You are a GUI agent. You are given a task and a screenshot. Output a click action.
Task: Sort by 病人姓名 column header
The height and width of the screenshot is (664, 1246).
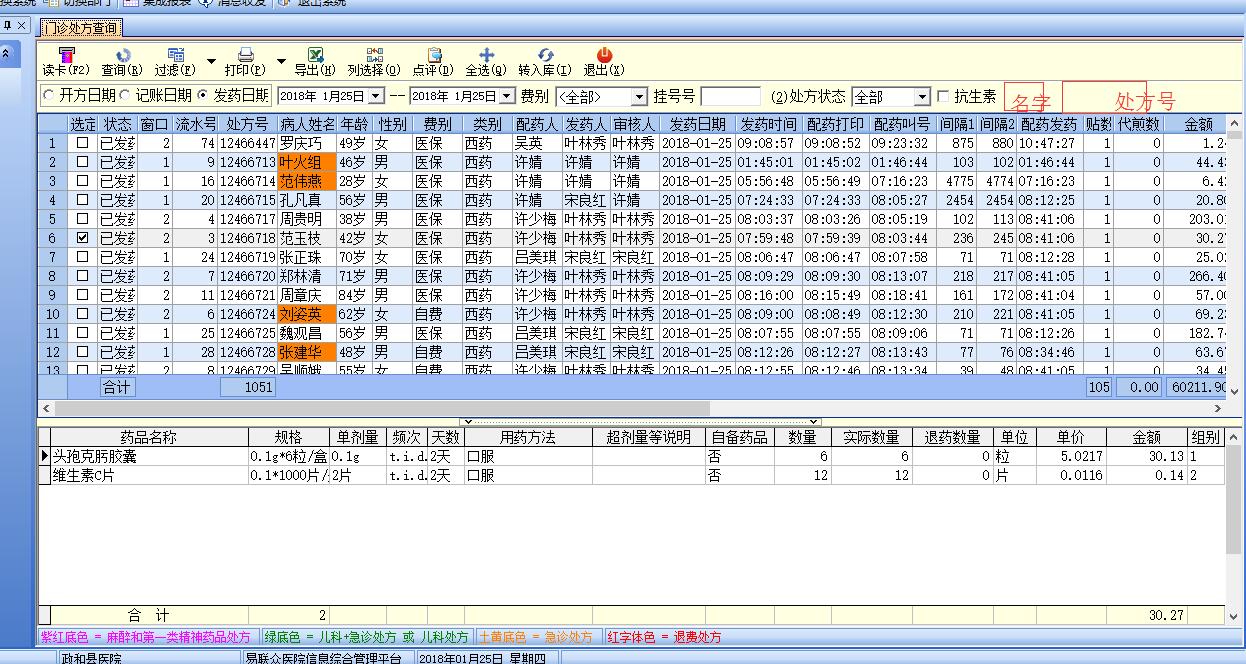307,124
